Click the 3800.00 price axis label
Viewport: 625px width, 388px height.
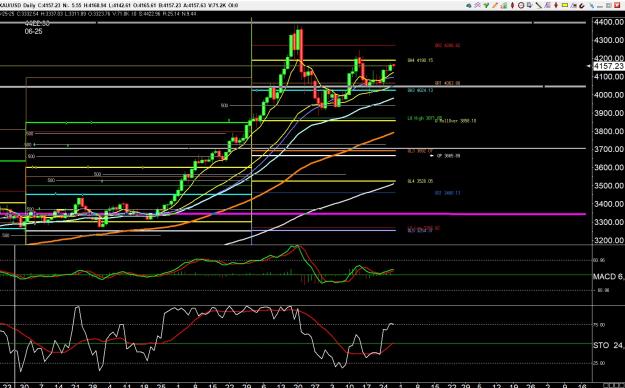(609, 131)
